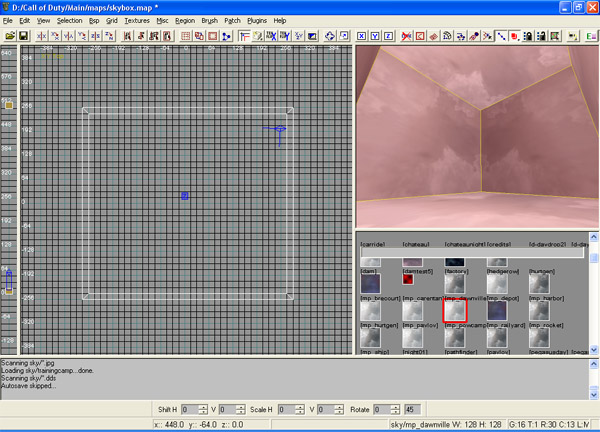Select the mp_dawnville sky texture thumbnail
The image size is (600, 432).
pos(455,310)
